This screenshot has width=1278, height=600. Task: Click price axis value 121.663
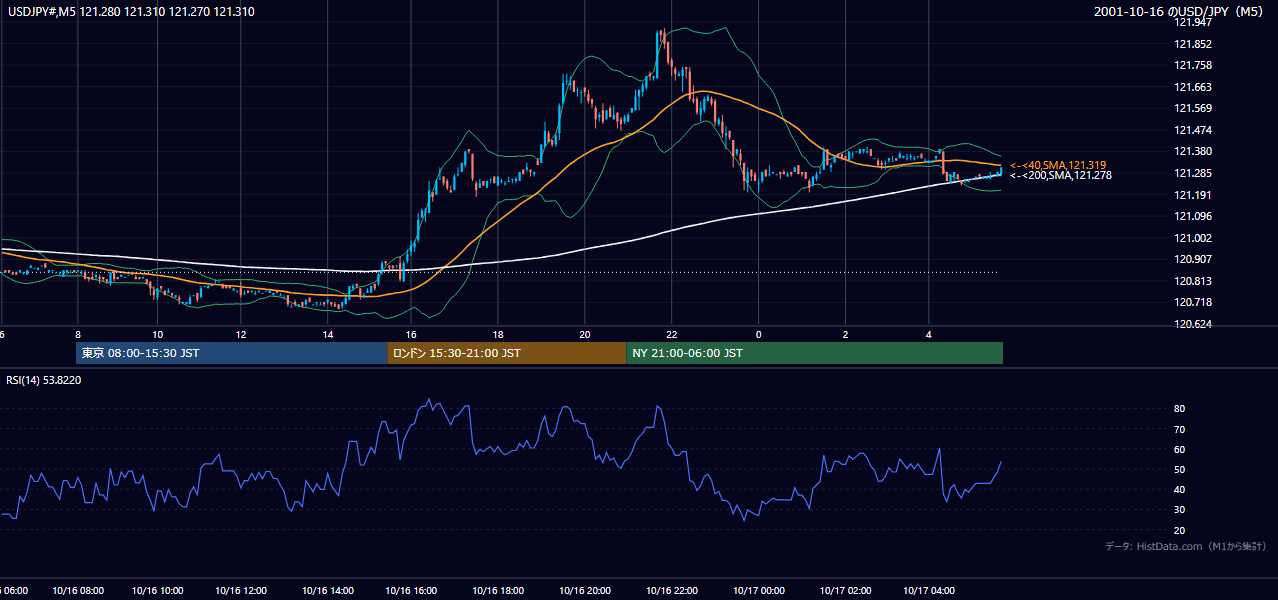(1192, 87)
